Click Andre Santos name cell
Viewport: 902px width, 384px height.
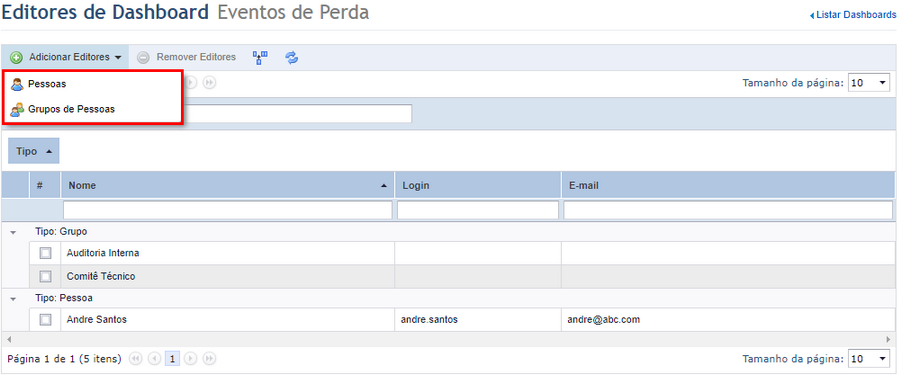point(228,320)
